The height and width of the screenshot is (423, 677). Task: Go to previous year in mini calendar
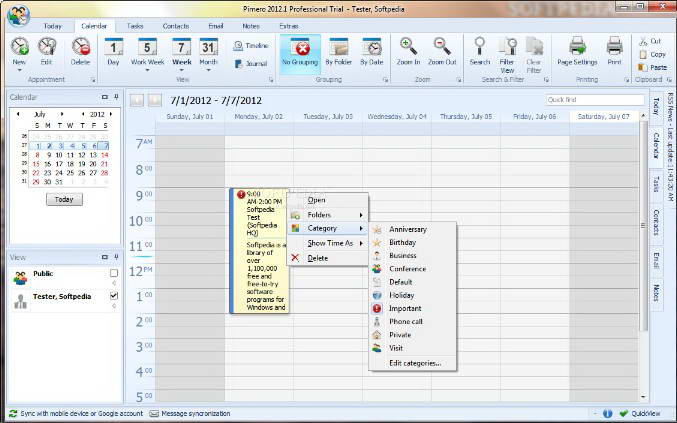pos(83,114)
